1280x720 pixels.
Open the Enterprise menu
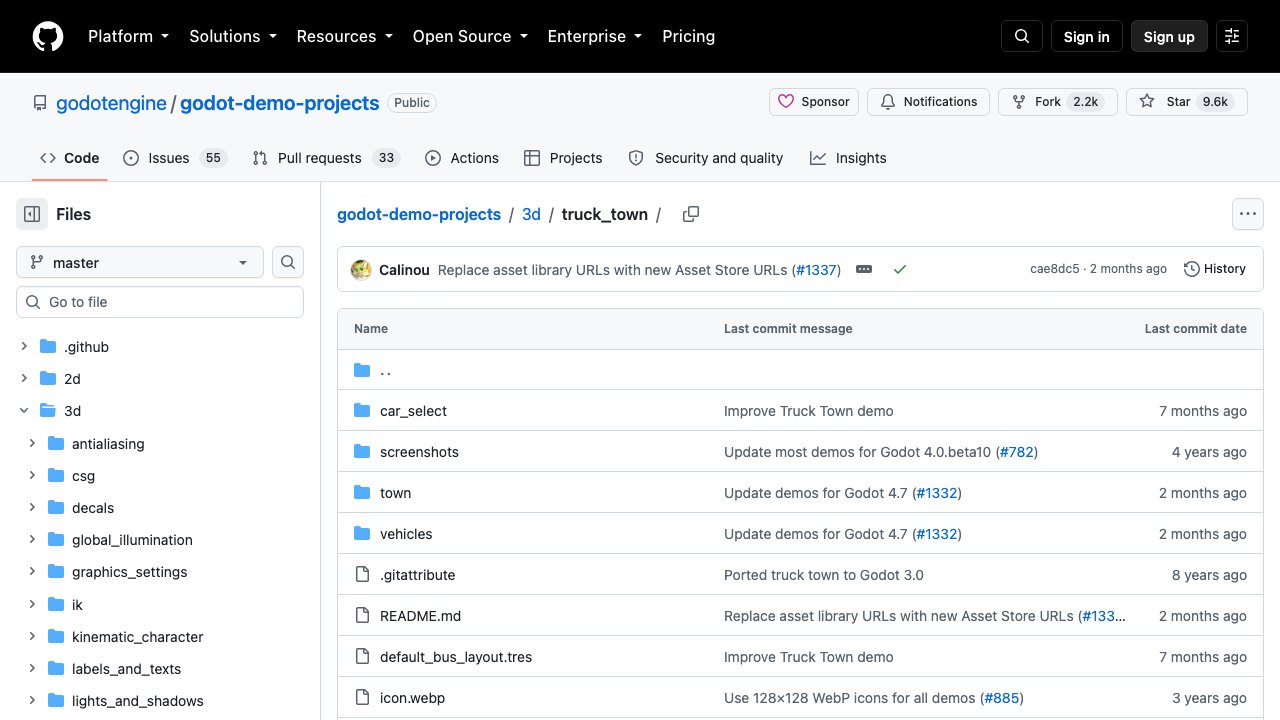[x=594, y=36]
